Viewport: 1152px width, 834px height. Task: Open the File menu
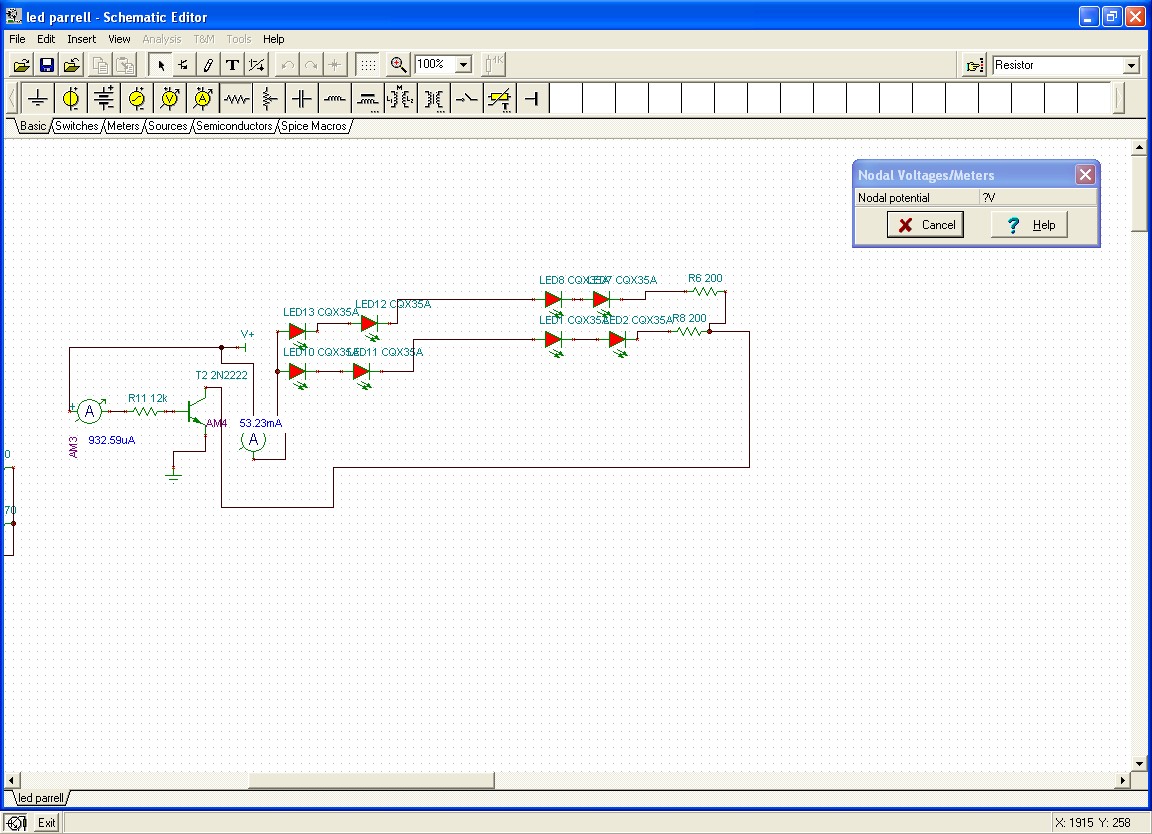pos(17,39)
